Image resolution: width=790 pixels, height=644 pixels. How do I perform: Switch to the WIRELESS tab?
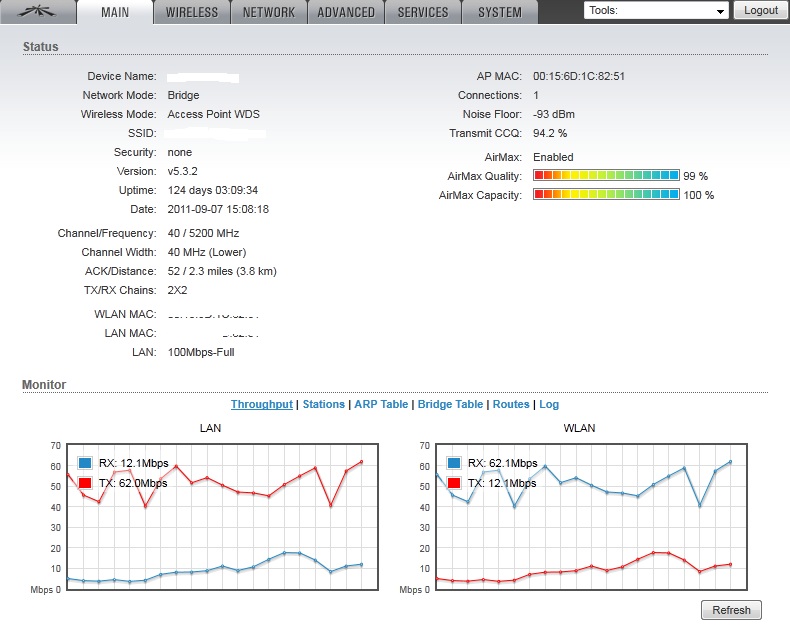pos(192,12)
